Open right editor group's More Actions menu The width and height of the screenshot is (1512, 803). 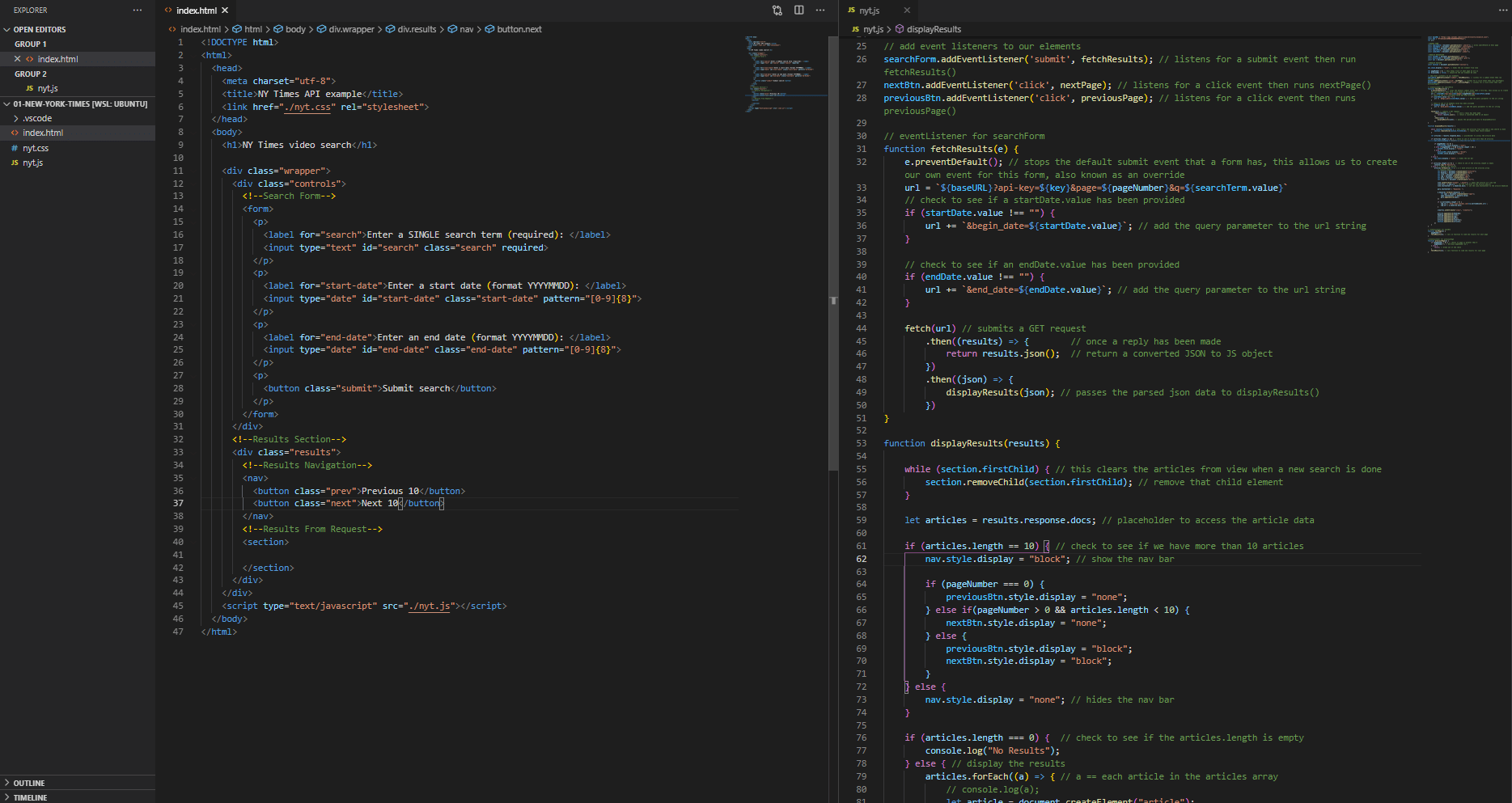[x=1503, y=11]
